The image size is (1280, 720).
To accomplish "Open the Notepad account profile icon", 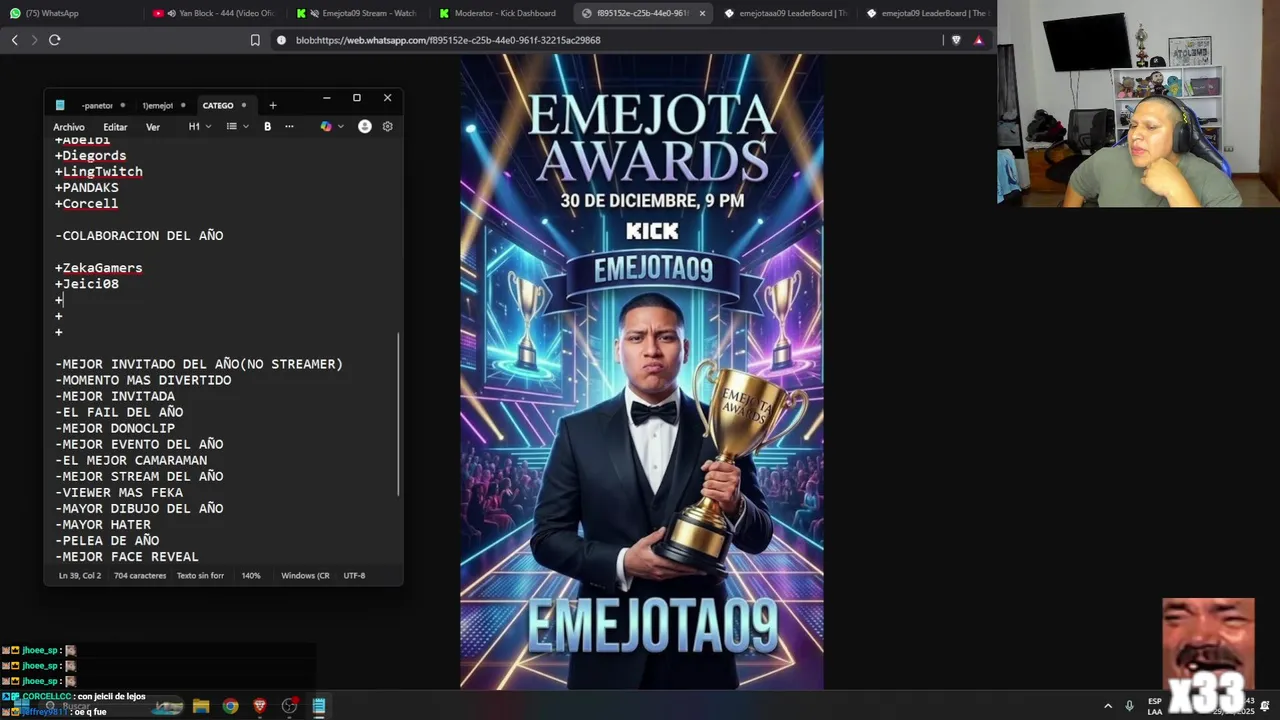I will (x=365, y=127).
